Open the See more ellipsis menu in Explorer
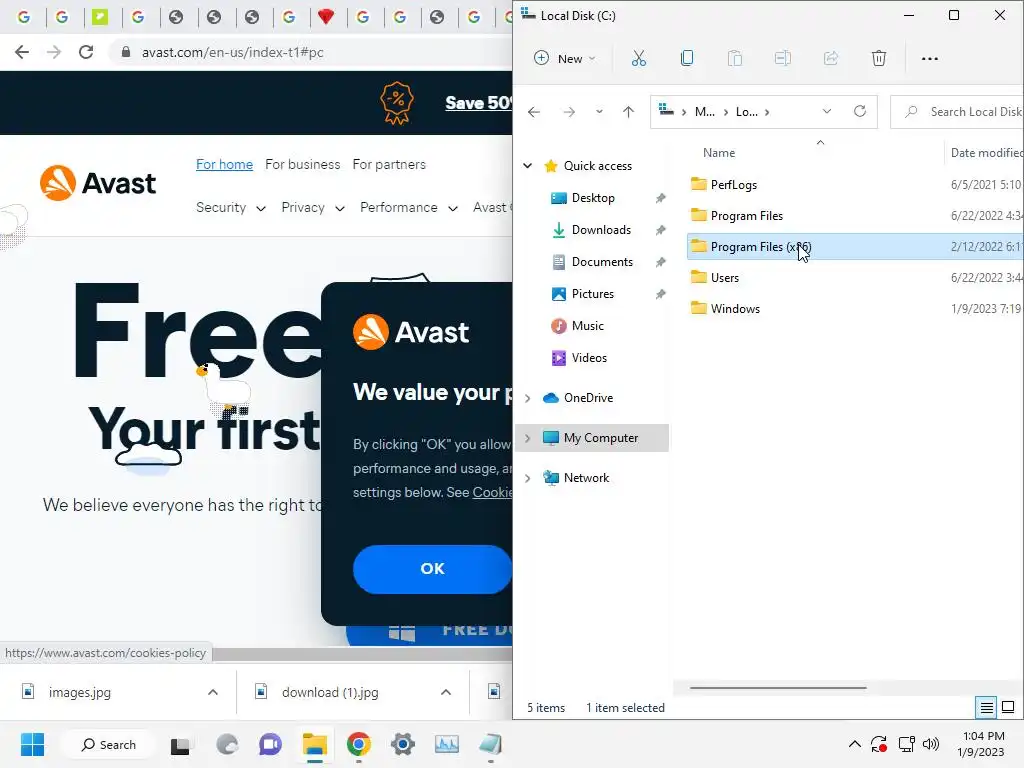Viewport: 1024px width, 768px height. (x=929, y=59)
